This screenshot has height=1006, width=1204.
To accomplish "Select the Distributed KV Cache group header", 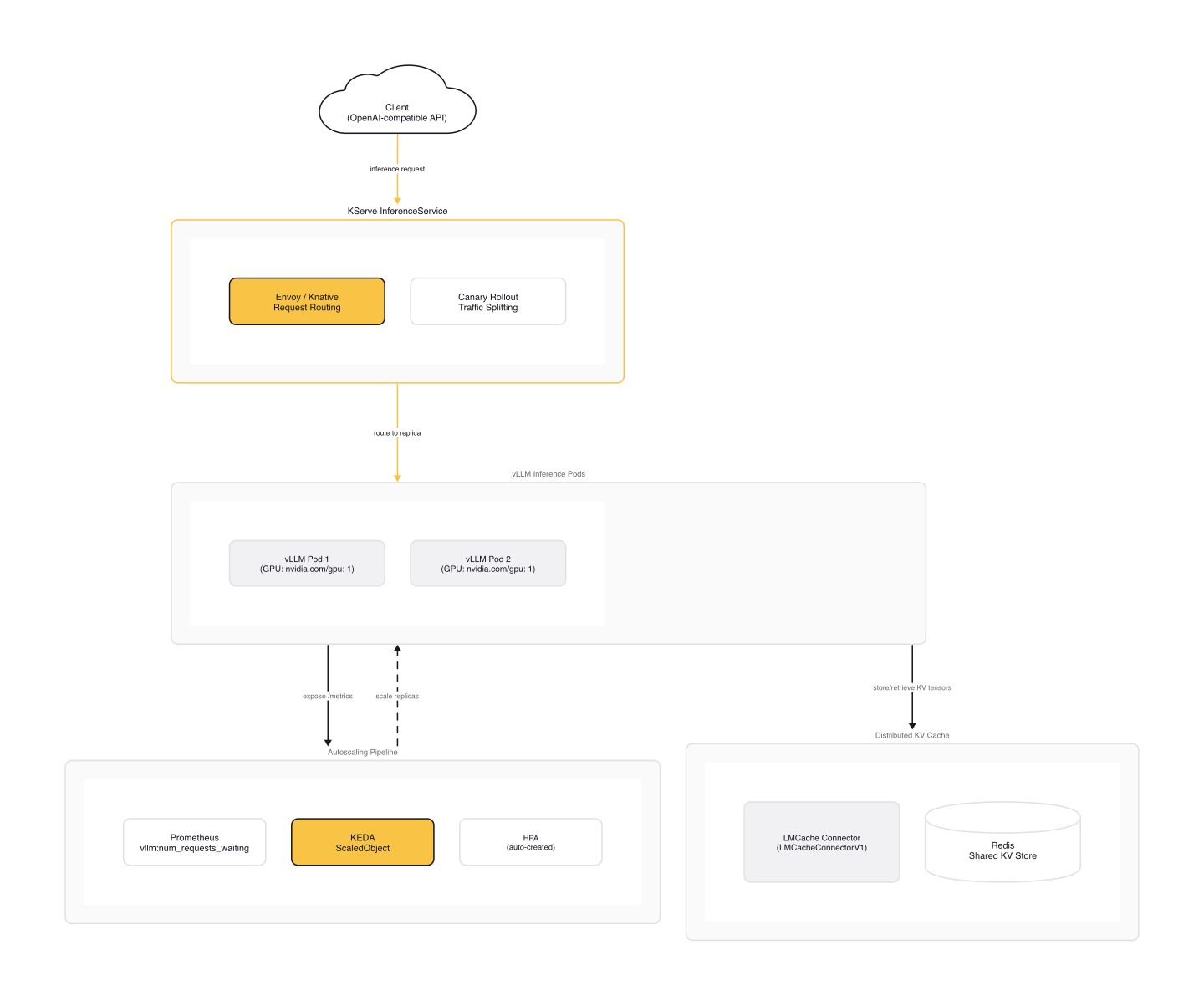I will (912, 735).
